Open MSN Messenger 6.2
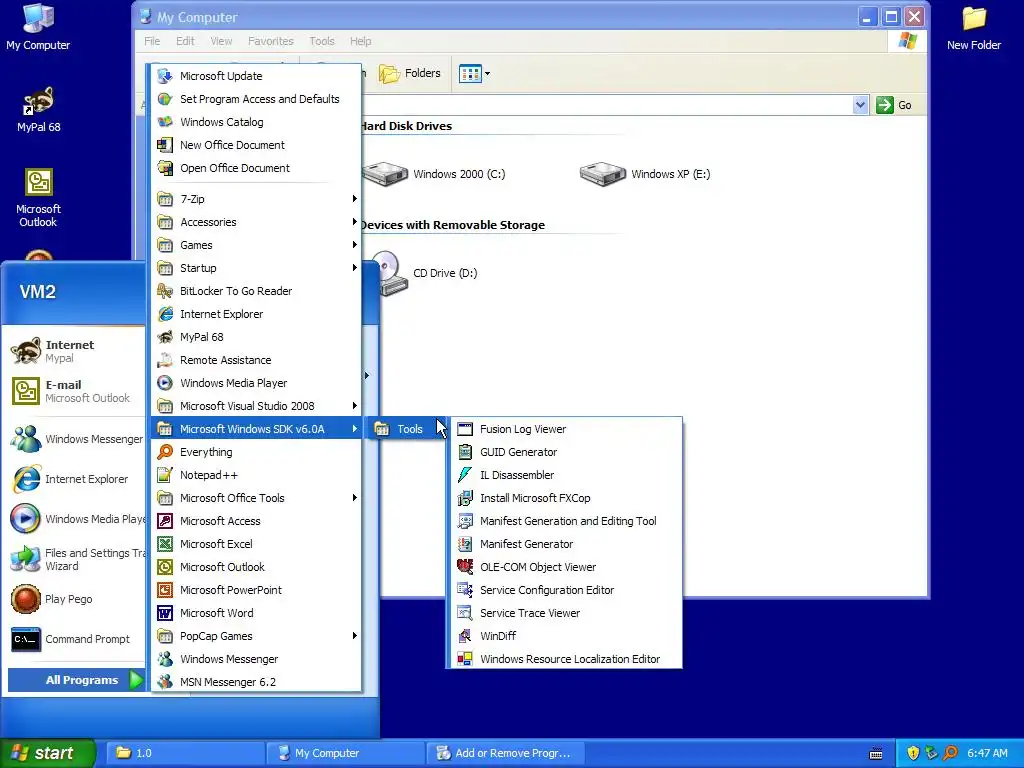Screen dimensions: 1024x768 tap(256, 682)
